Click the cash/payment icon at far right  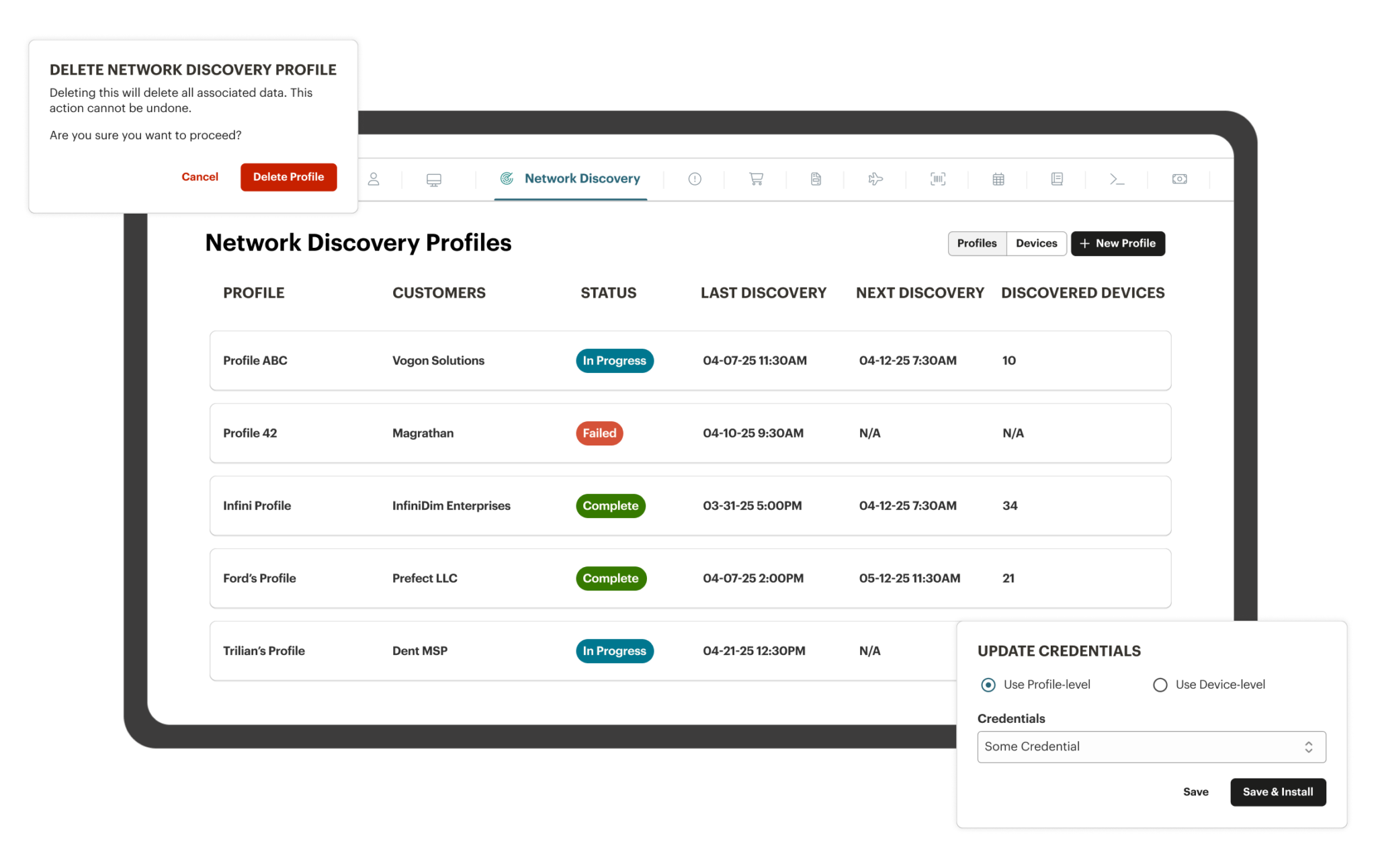tap(1180, 179)
